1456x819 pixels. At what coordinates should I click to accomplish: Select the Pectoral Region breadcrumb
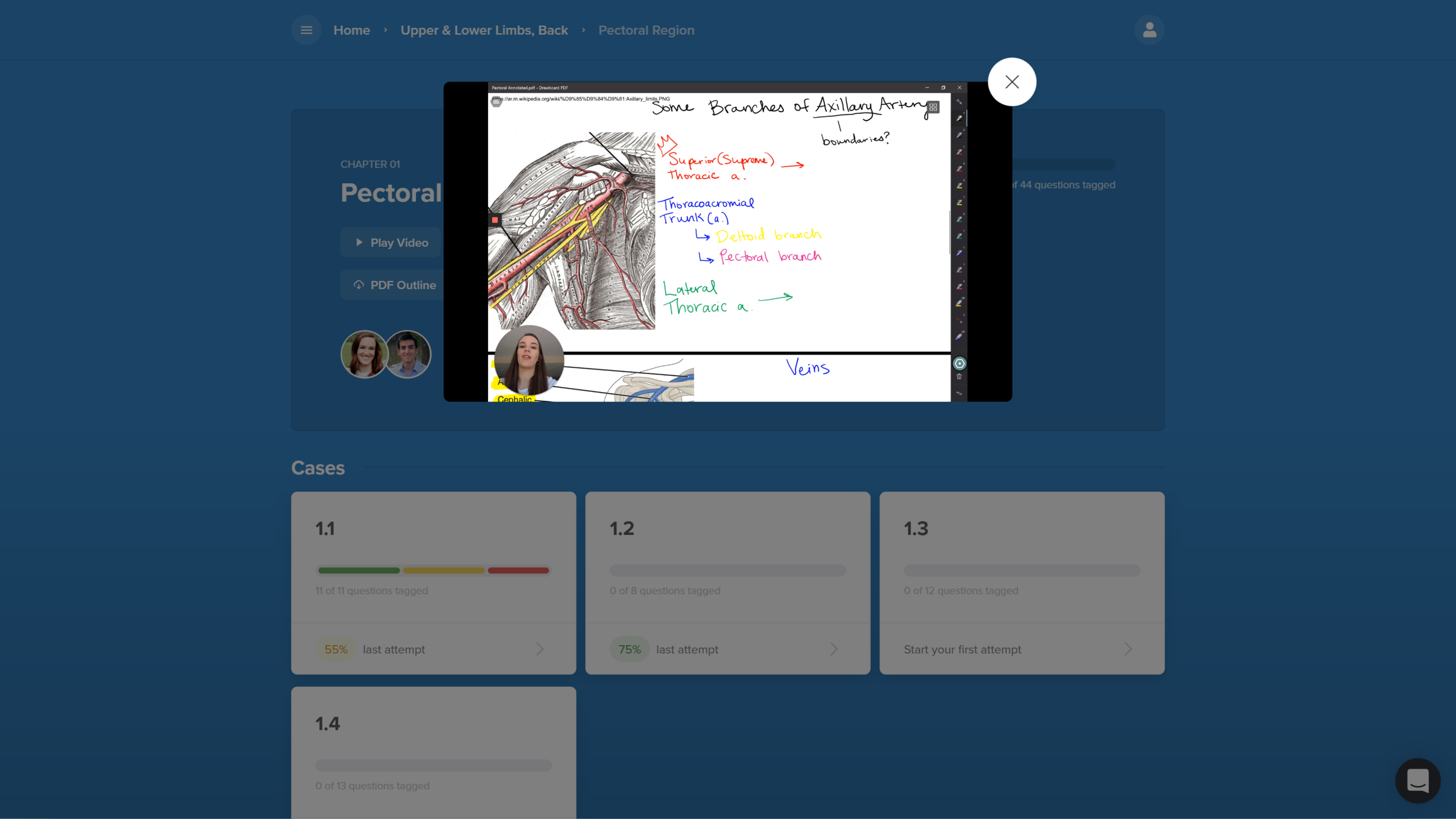coord(646,30)
